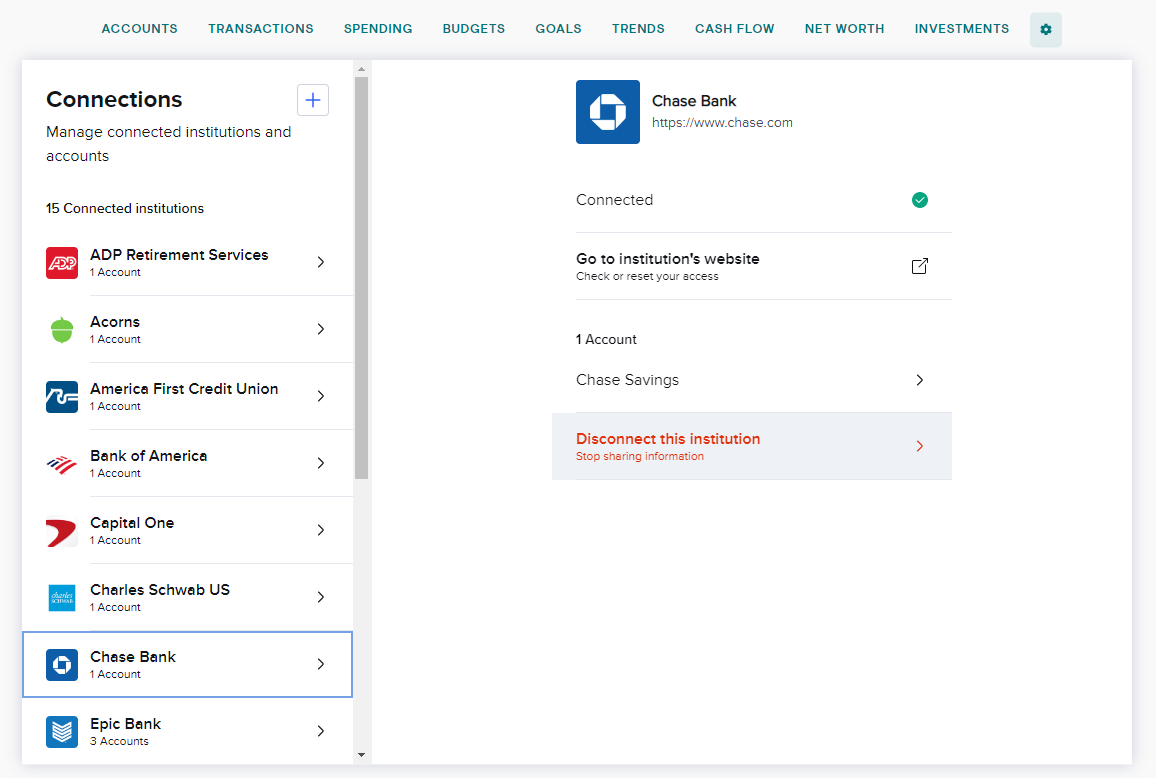Image resolution: width=1156 pixels, height=778 pixels.
Task: Click the Acorns green acorn logo
Action: (x=62, y=330)
